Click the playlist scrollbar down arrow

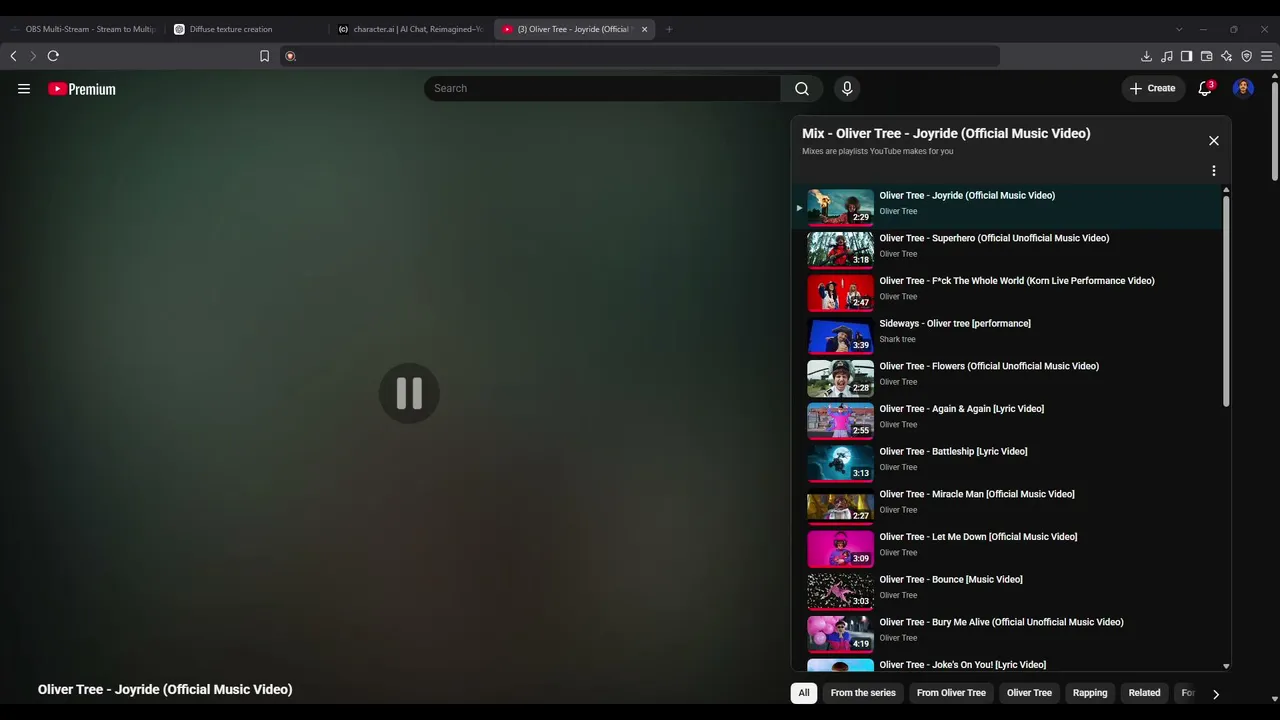pyautogui.click(x=1226, y=666)
